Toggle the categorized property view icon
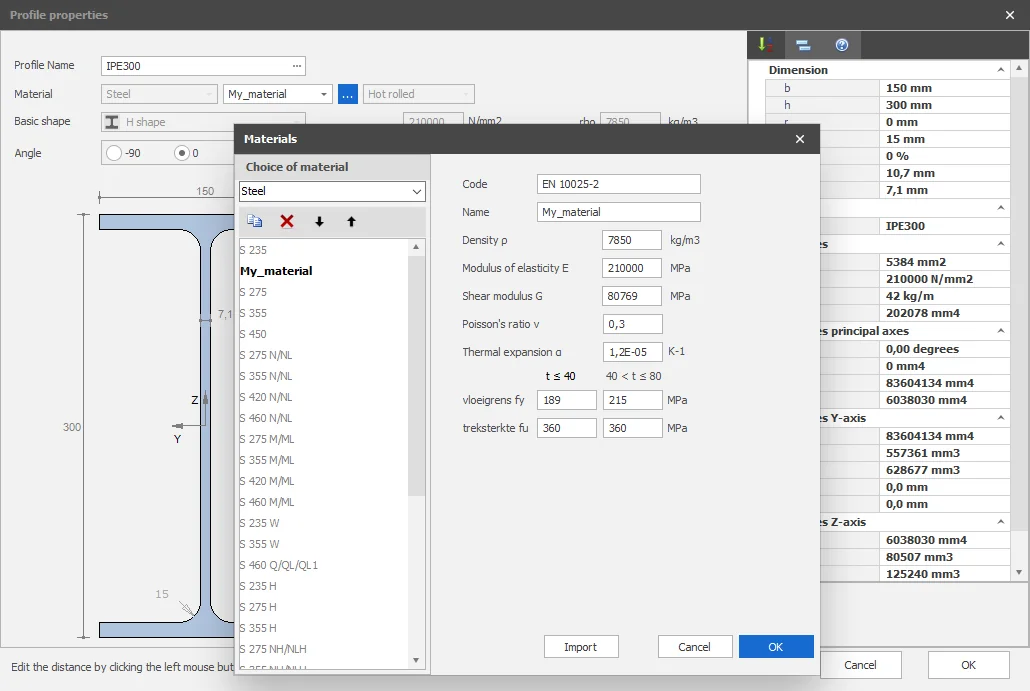This screenshot has height=691, width=1030. (x=803, y=45)
